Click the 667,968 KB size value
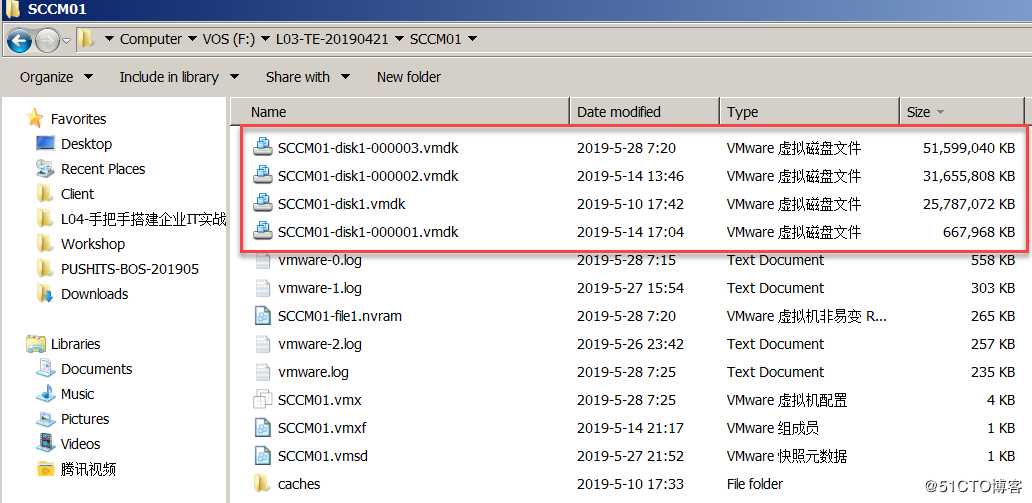1032x503 pixels. tap(979, 232)
